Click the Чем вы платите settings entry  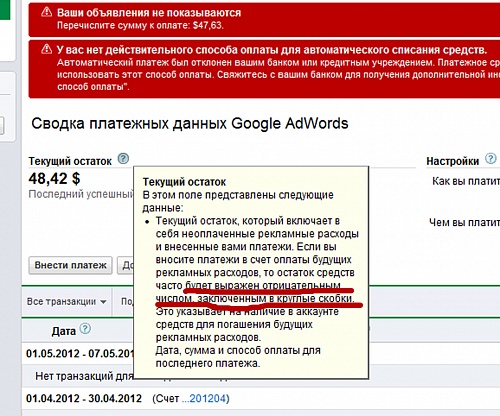pyautogui.click(x=464, y=222)
